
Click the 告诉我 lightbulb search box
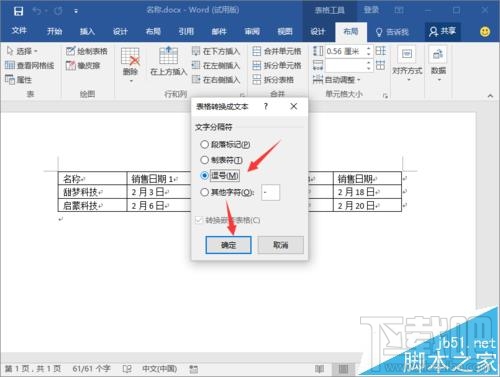(392, 32)
